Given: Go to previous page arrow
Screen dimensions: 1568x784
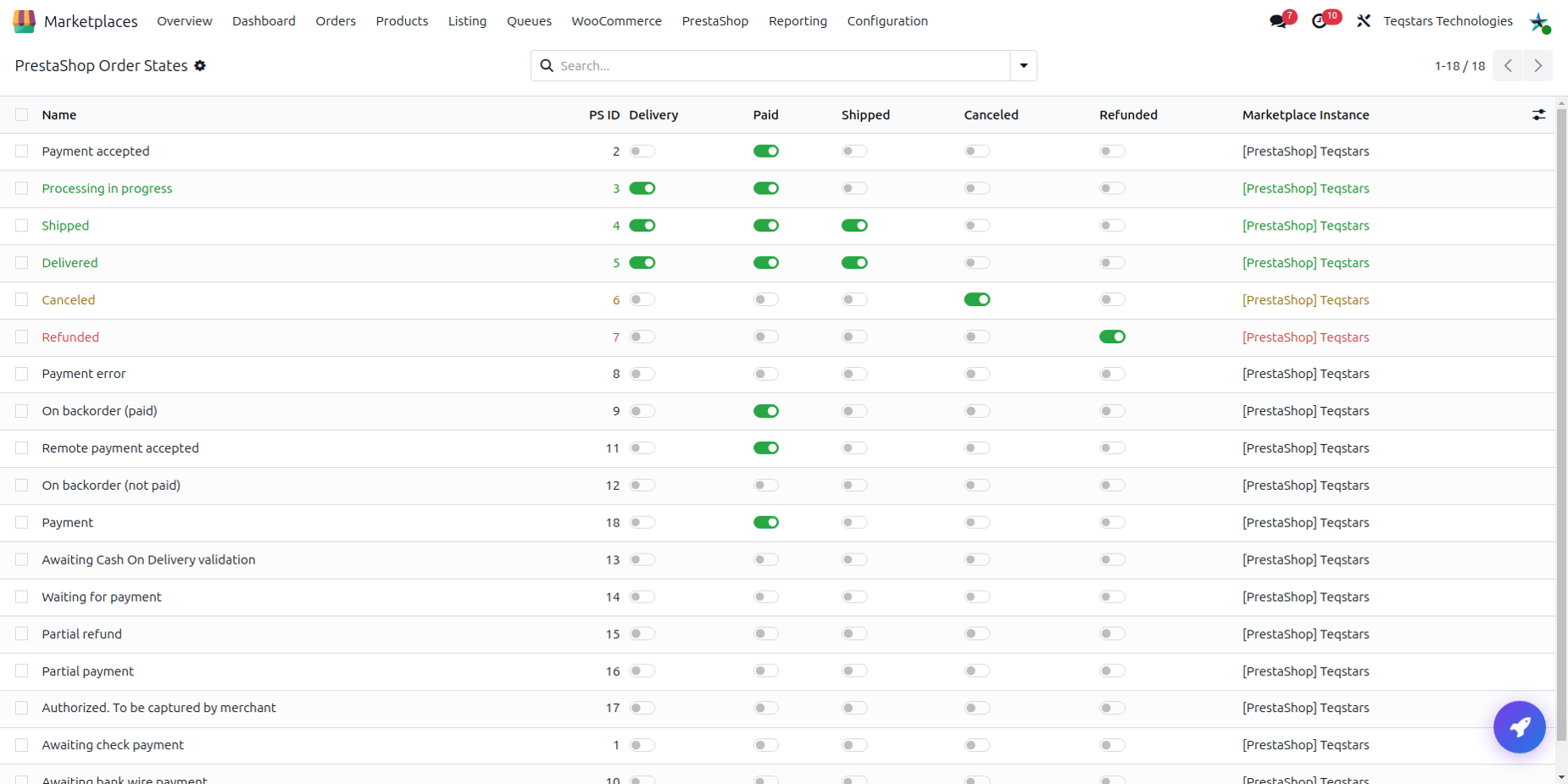Looking at the screenshot, I should [x=1508, y=65].
